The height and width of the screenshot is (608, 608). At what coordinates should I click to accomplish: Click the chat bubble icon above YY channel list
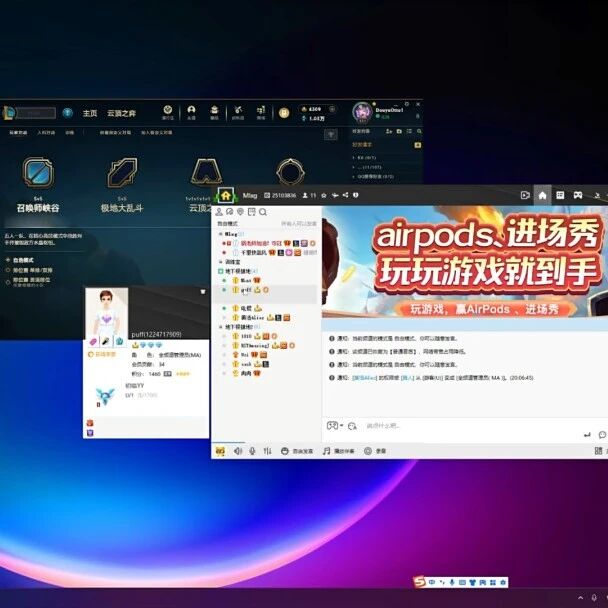tap(230, 212)
